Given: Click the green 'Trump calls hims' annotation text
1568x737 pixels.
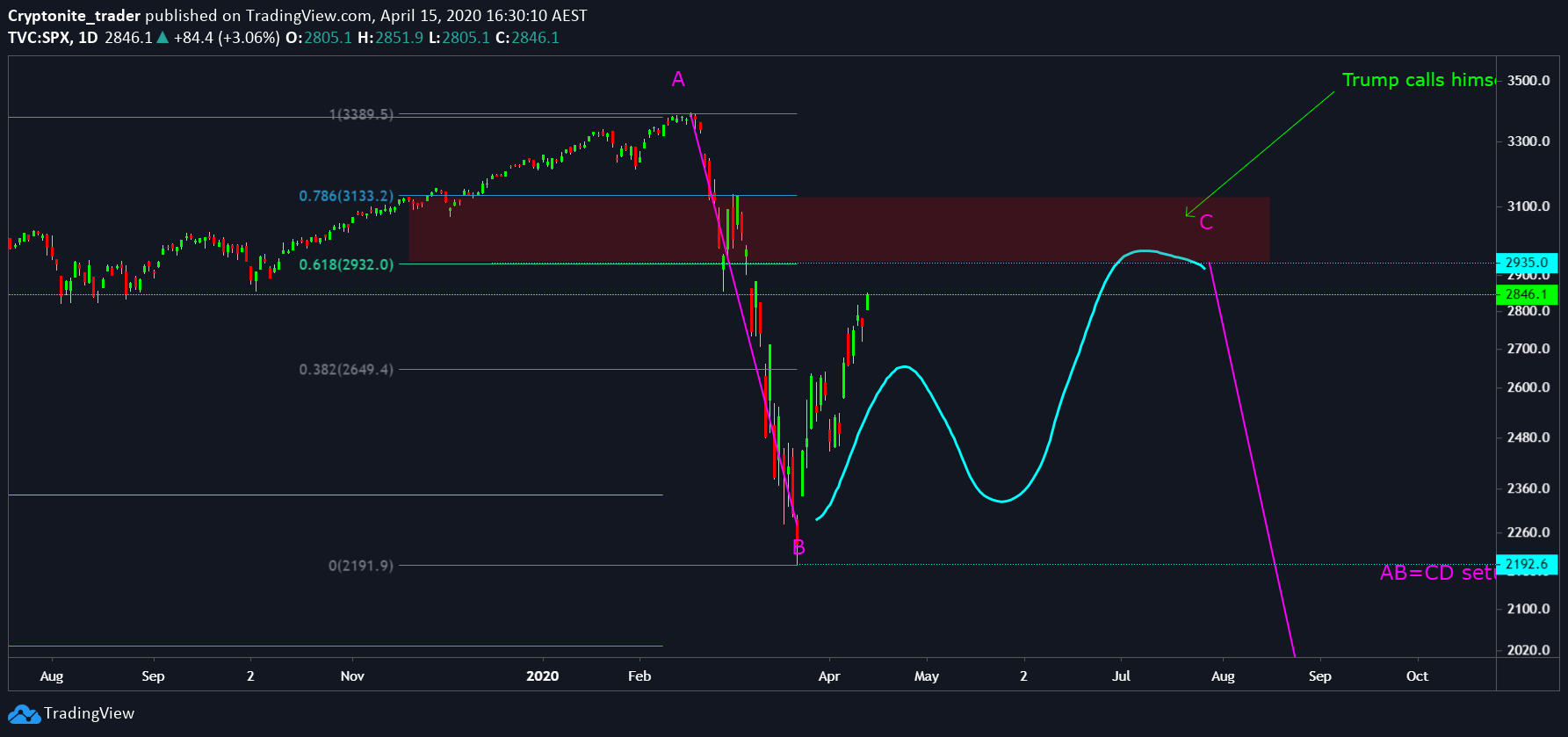Looking at the screenshot, I should [1418, 80].
